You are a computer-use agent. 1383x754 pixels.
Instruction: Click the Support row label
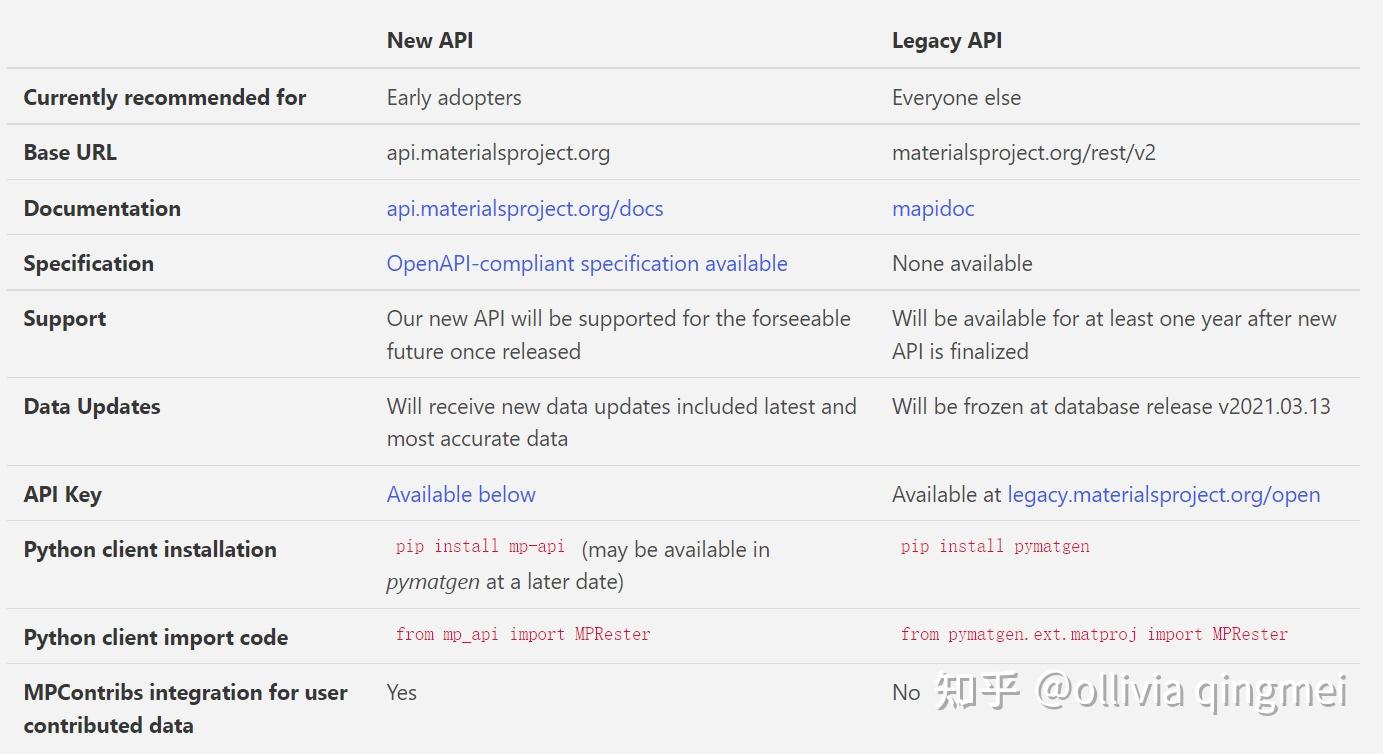point(64,318)
